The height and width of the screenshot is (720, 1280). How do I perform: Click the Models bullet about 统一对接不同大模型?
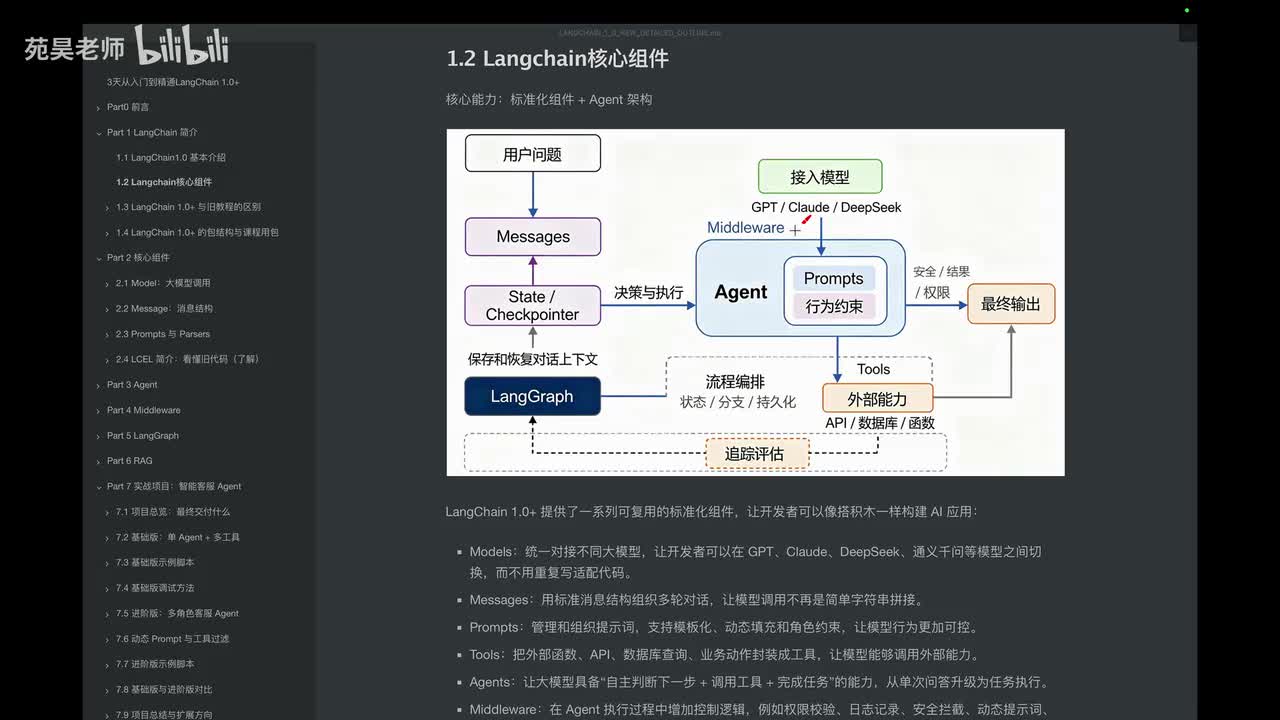[756, 562]
